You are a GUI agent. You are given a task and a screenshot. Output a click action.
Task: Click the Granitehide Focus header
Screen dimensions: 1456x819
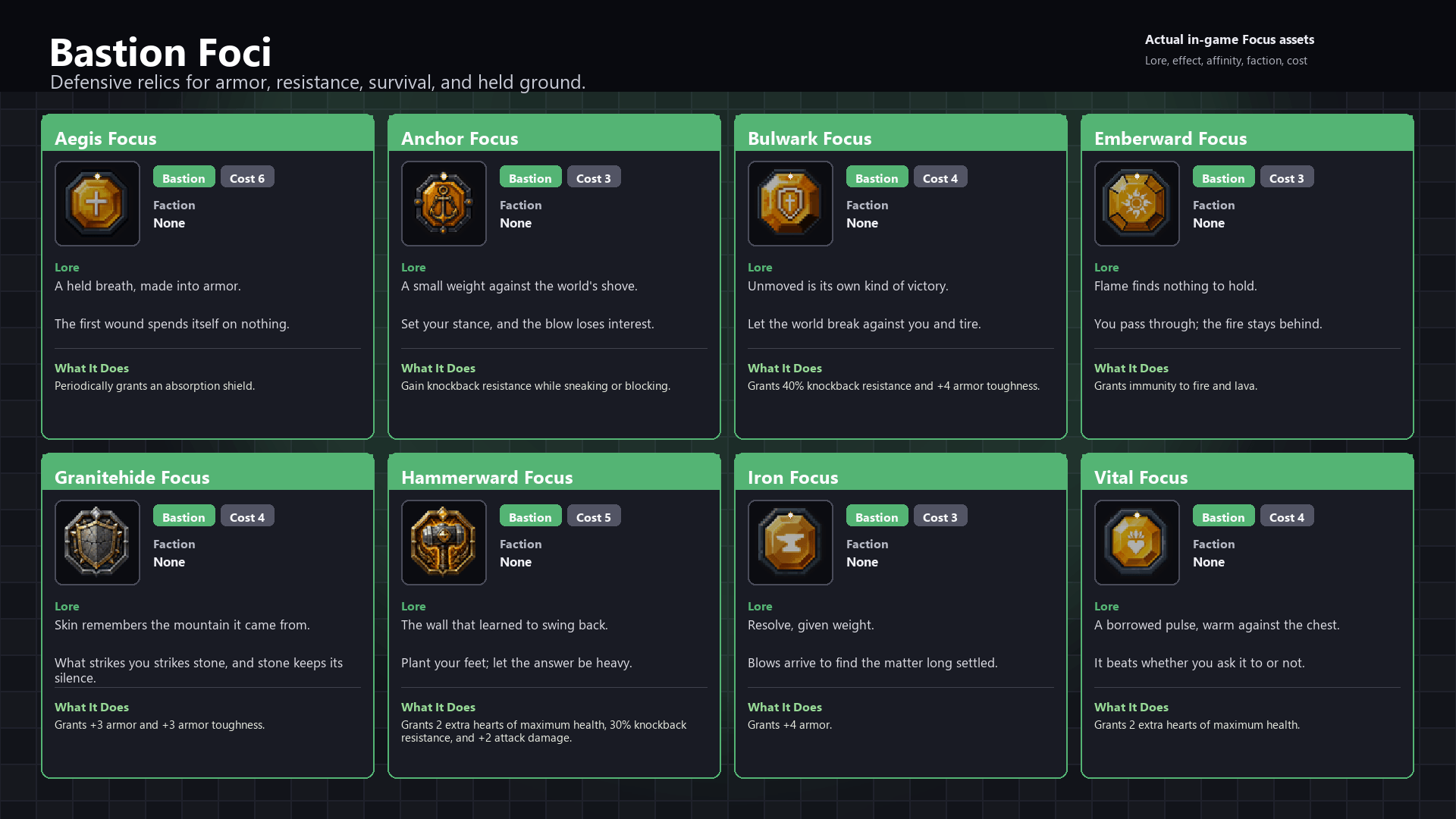[207, 472]
